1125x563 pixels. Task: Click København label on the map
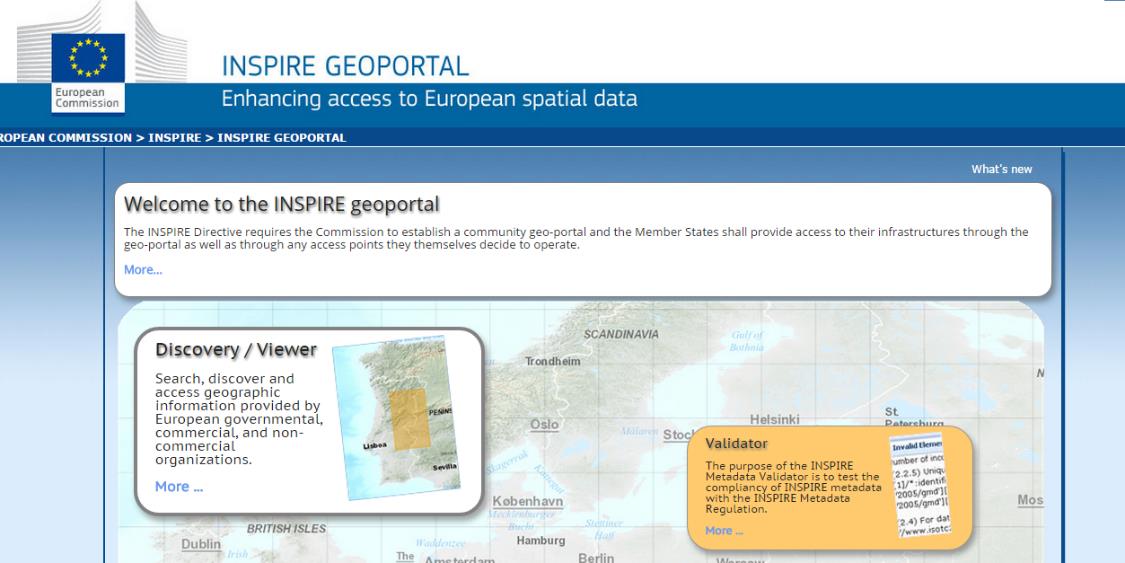(527, 501)
